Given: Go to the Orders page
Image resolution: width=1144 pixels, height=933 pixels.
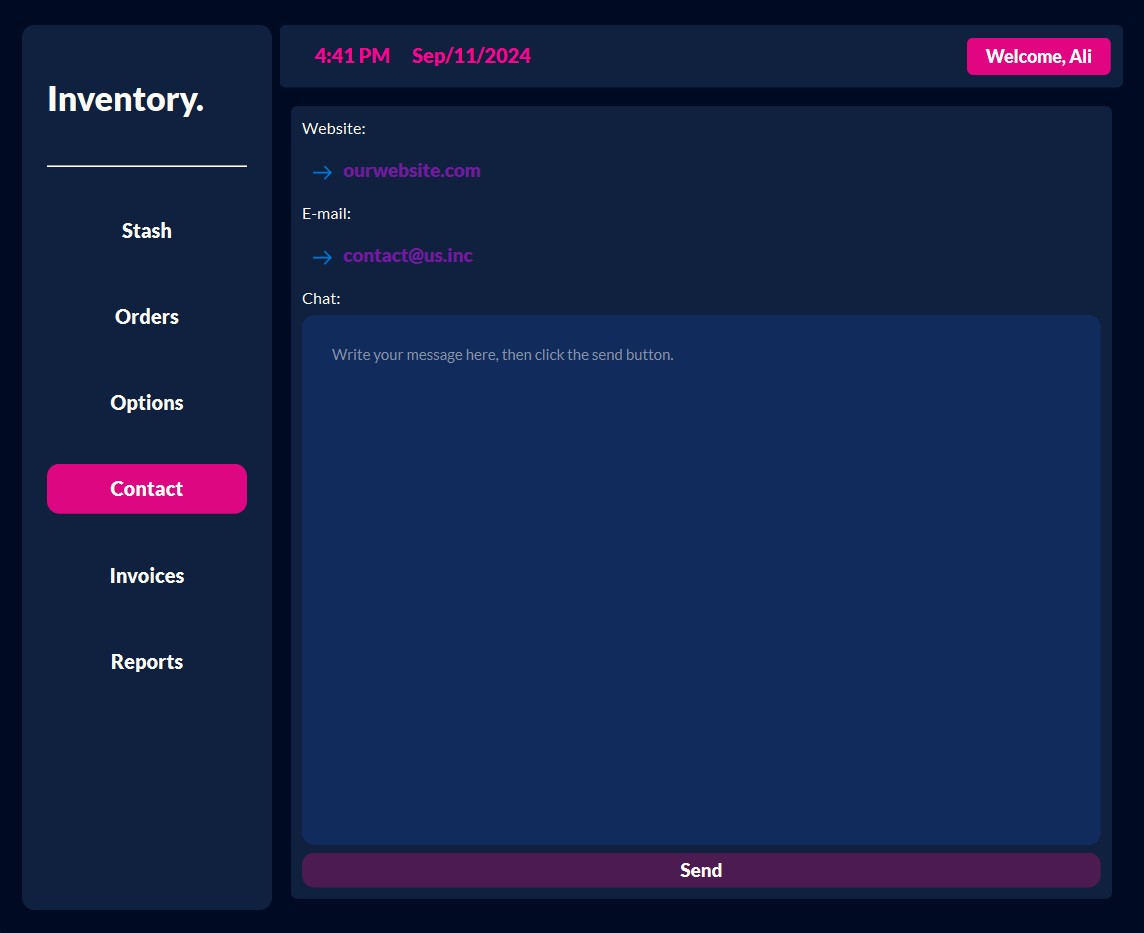Looking at the screenshot, I should (x=147, y=317).
